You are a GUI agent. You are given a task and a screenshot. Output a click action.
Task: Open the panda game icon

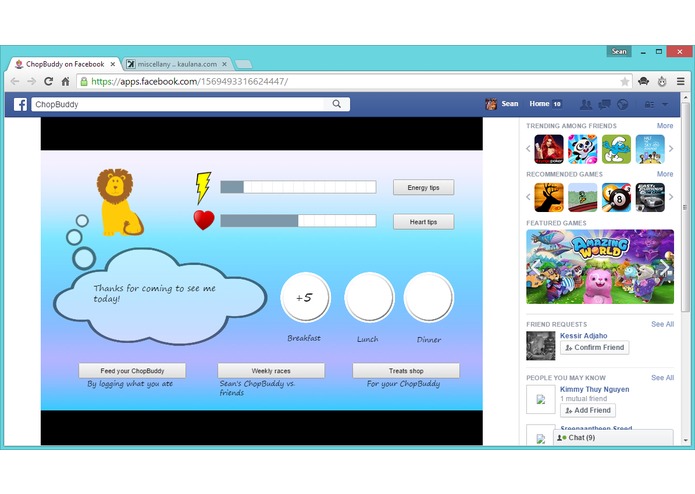tap(582, 149)
